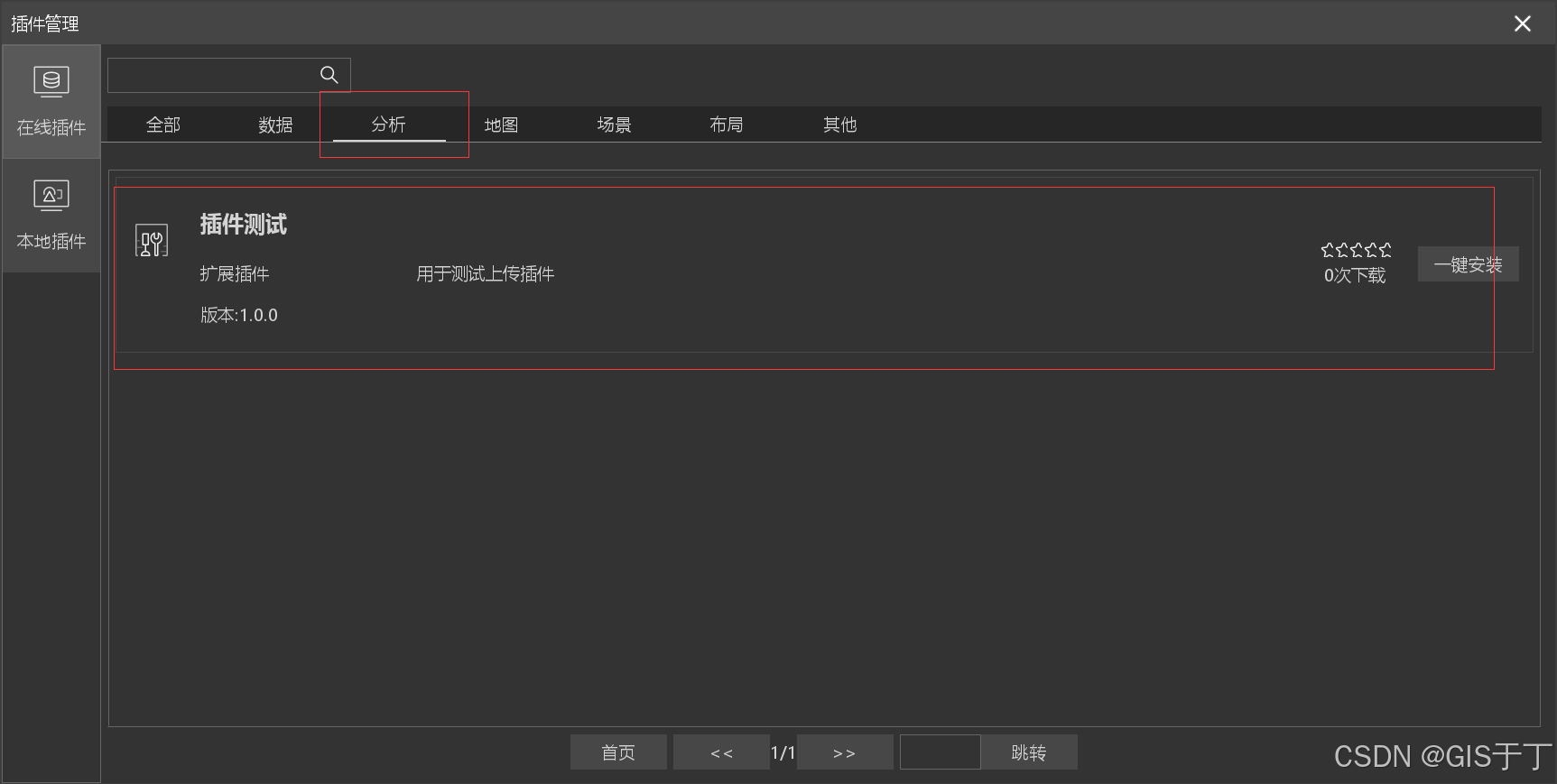
Task: Open the 地图 category tab
Action: point(502,125)
